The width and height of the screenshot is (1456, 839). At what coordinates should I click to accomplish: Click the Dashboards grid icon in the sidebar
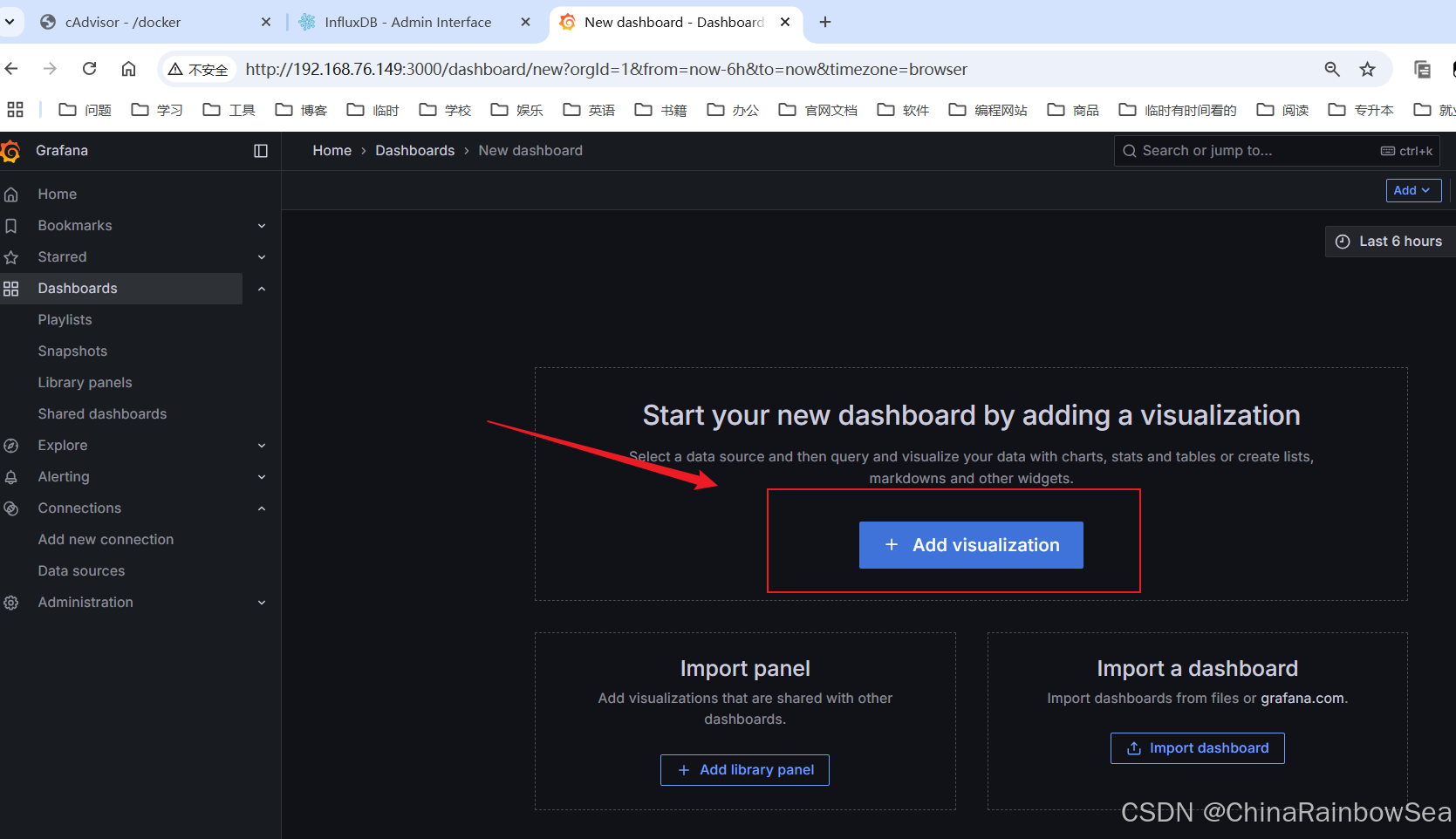(x=11, y=289)
